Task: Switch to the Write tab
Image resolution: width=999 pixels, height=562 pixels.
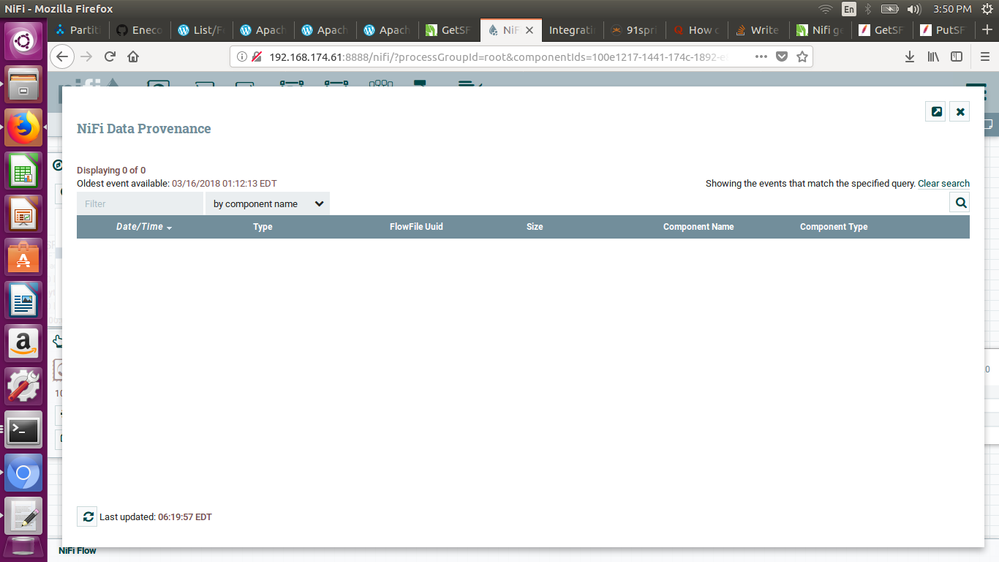Action: pos(758,30)
